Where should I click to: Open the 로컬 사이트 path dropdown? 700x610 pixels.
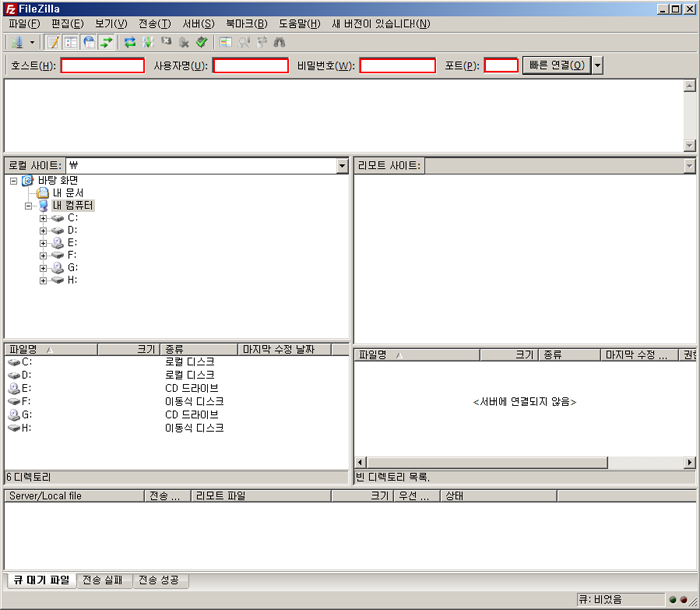(342, 166)
